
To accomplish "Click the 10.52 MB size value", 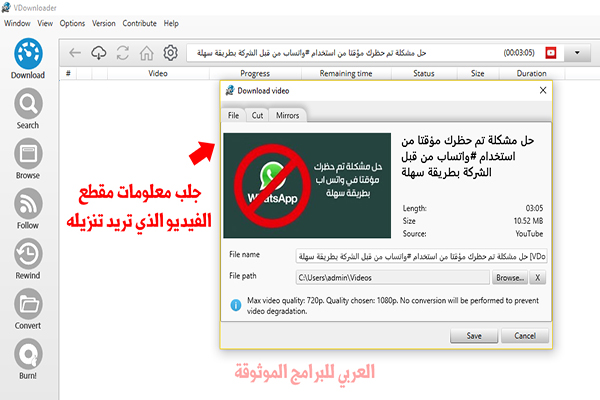I will [528, 221].
